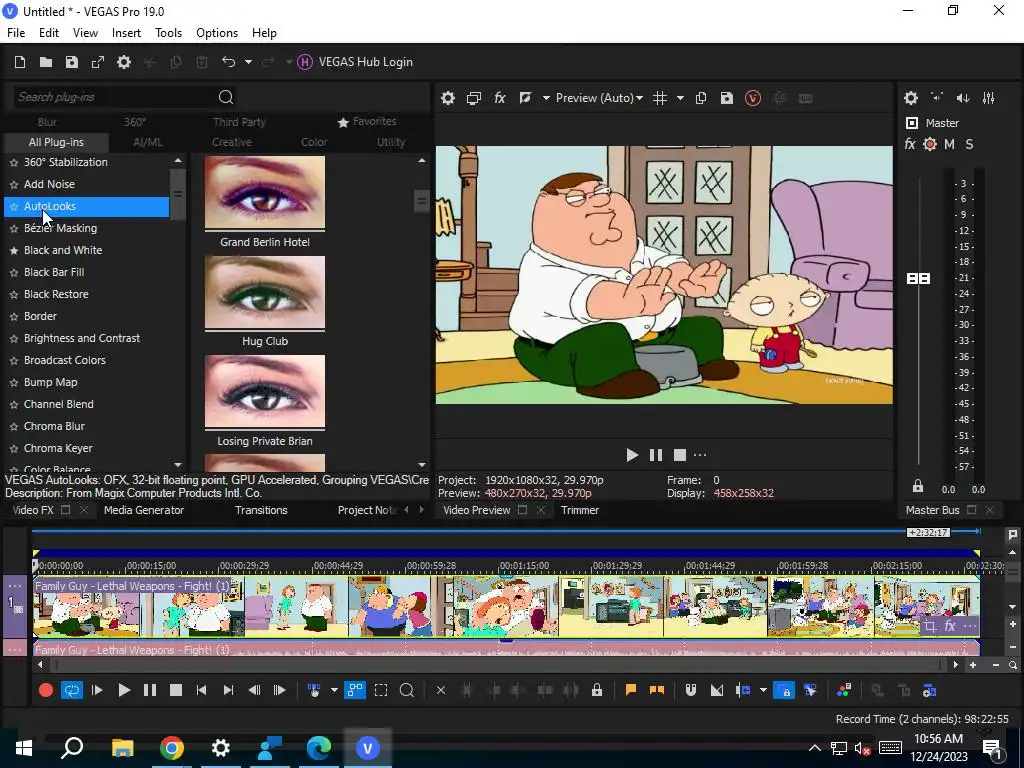Create a new project with the New icon
1024x768 pixels.
click(20, 62)
